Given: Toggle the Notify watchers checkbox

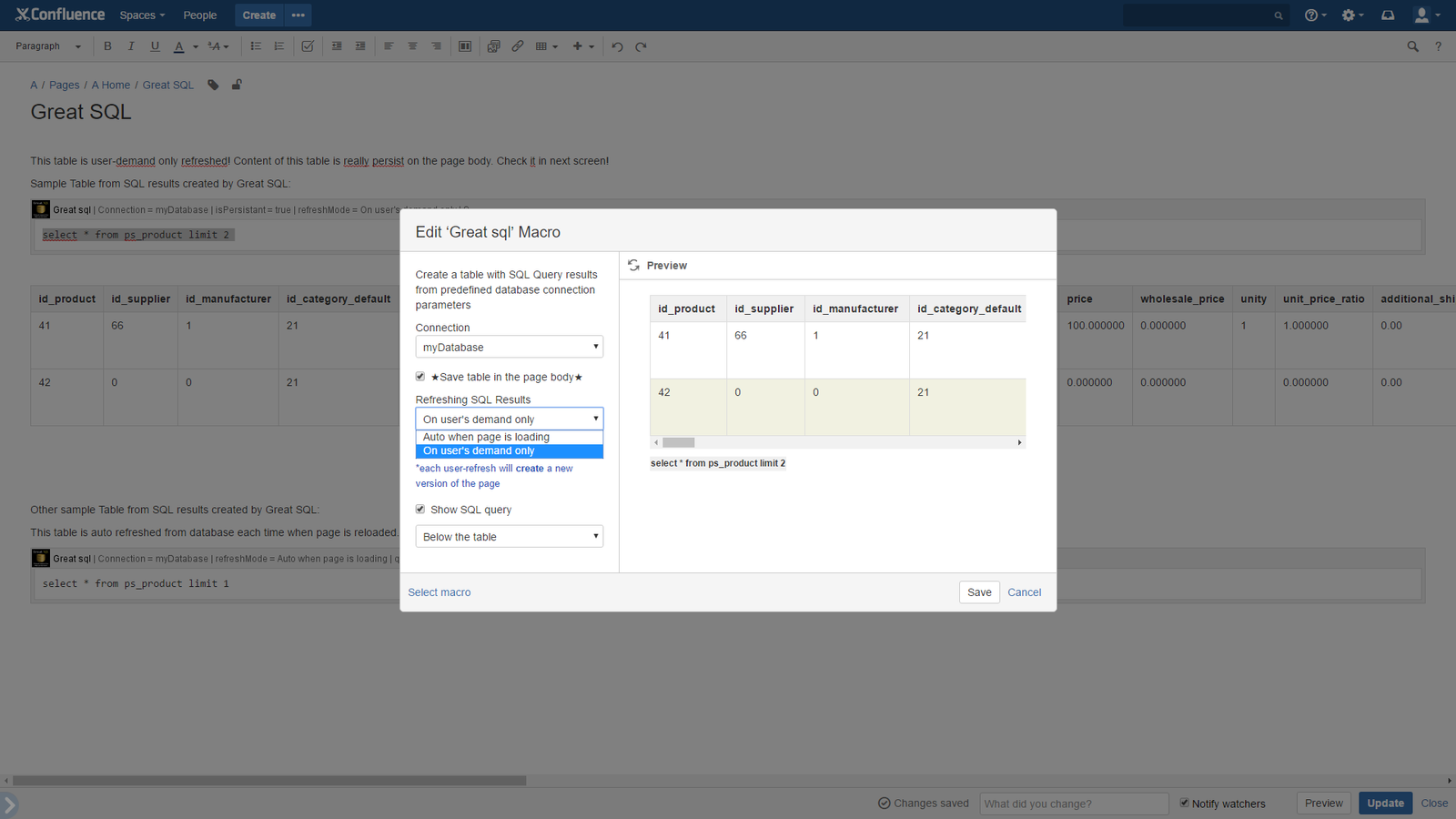Looking at the screenshot, I should tap(1185, 803).
